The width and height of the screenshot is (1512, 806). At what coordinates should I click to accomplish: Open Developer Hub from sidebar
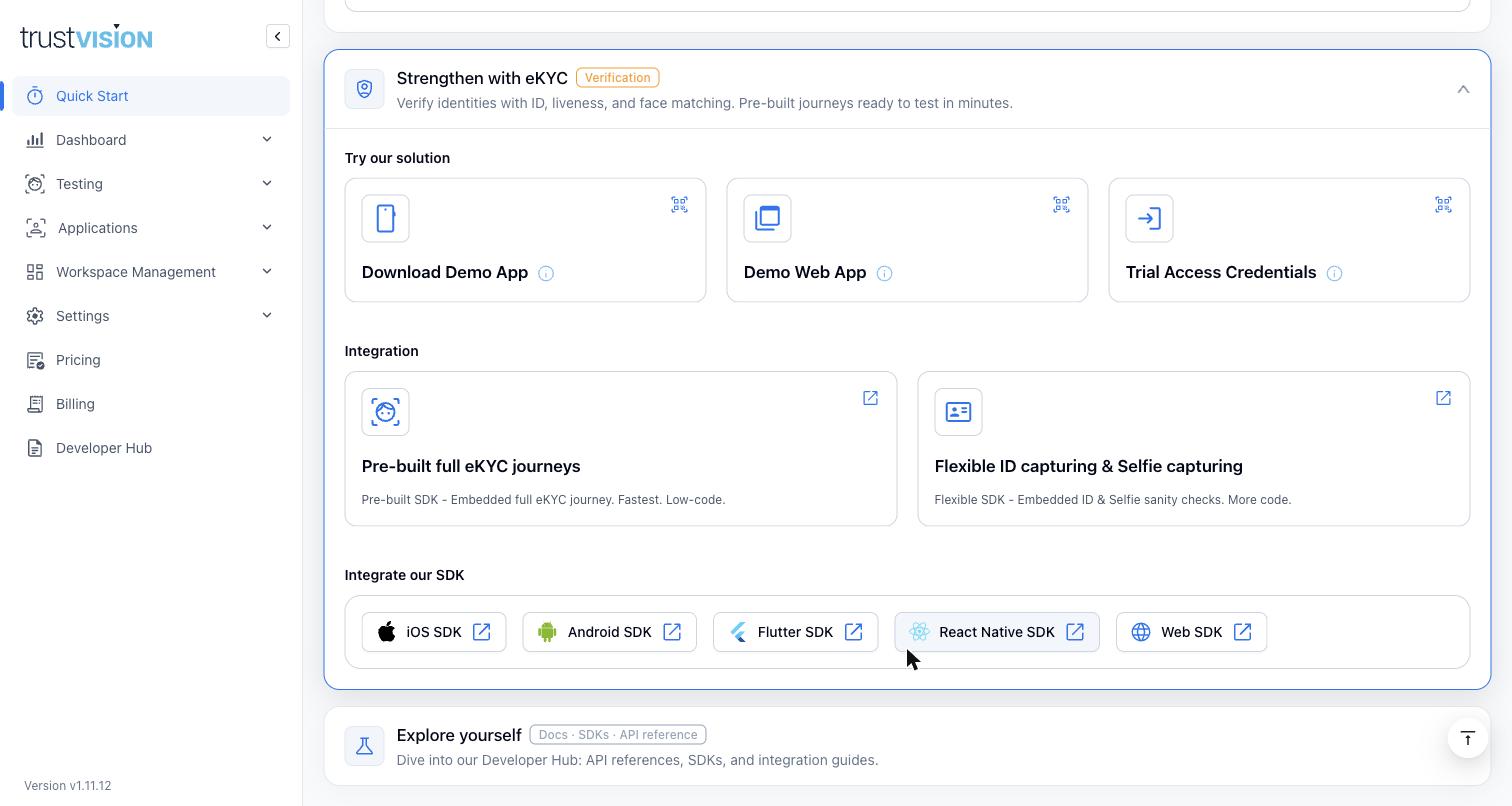point(151,448)
